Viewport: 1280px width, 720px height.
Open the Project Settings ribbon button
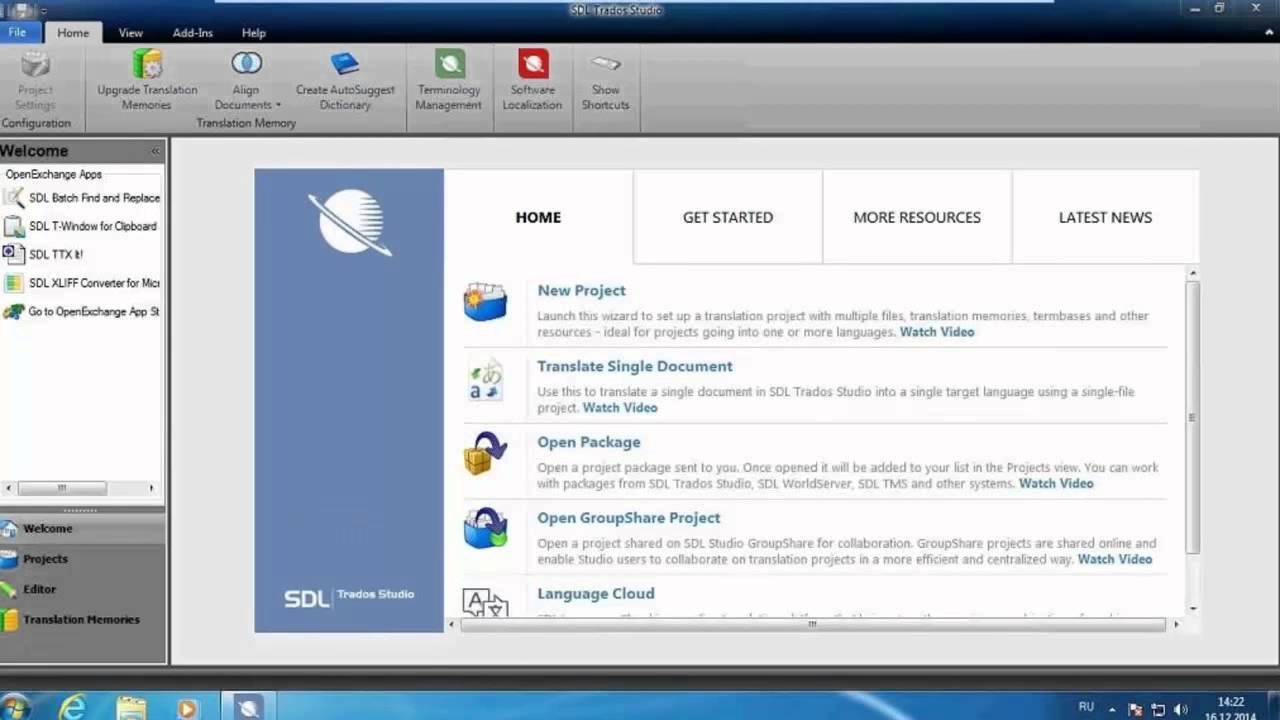pos(35,80)
